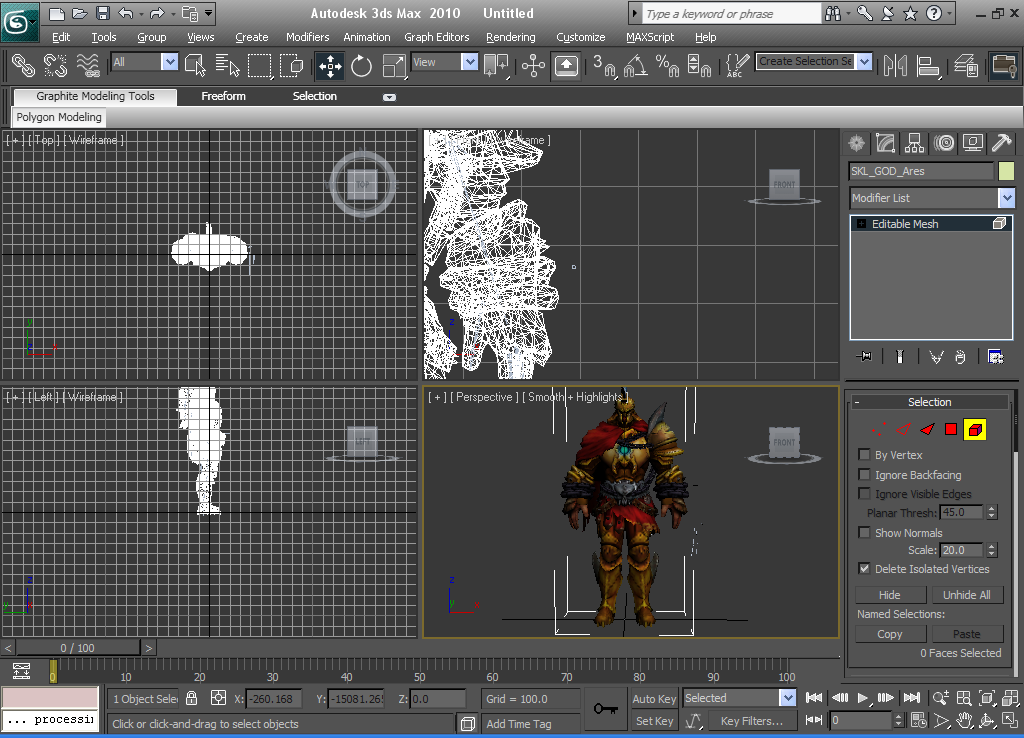
Task: Toggle Absolute/Offset transform type-in mode
Action: [218, 698]
